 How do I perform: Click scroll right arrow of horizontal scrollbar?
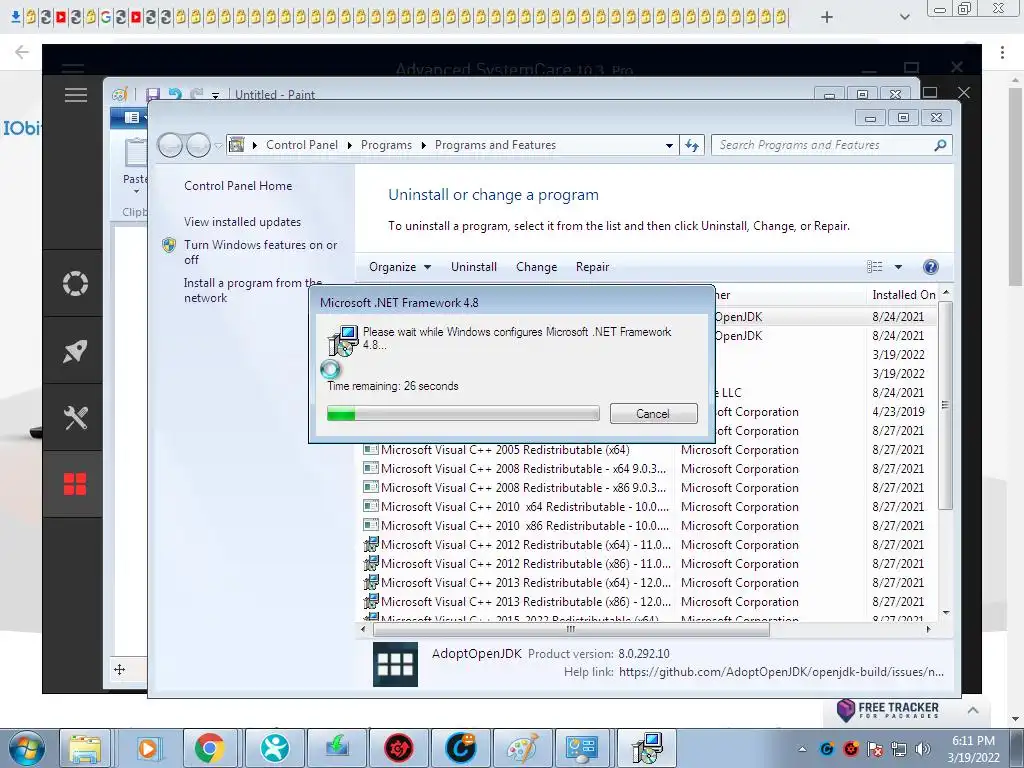coord(928,630)
